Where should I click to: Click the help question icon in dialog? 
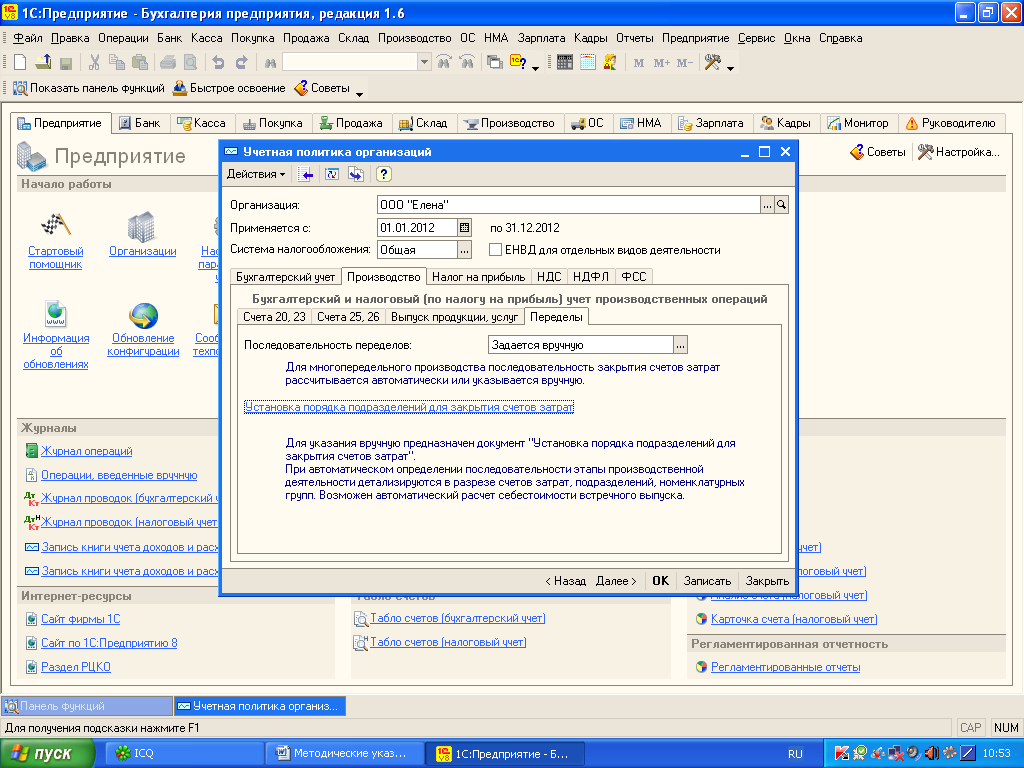point(383,174)
